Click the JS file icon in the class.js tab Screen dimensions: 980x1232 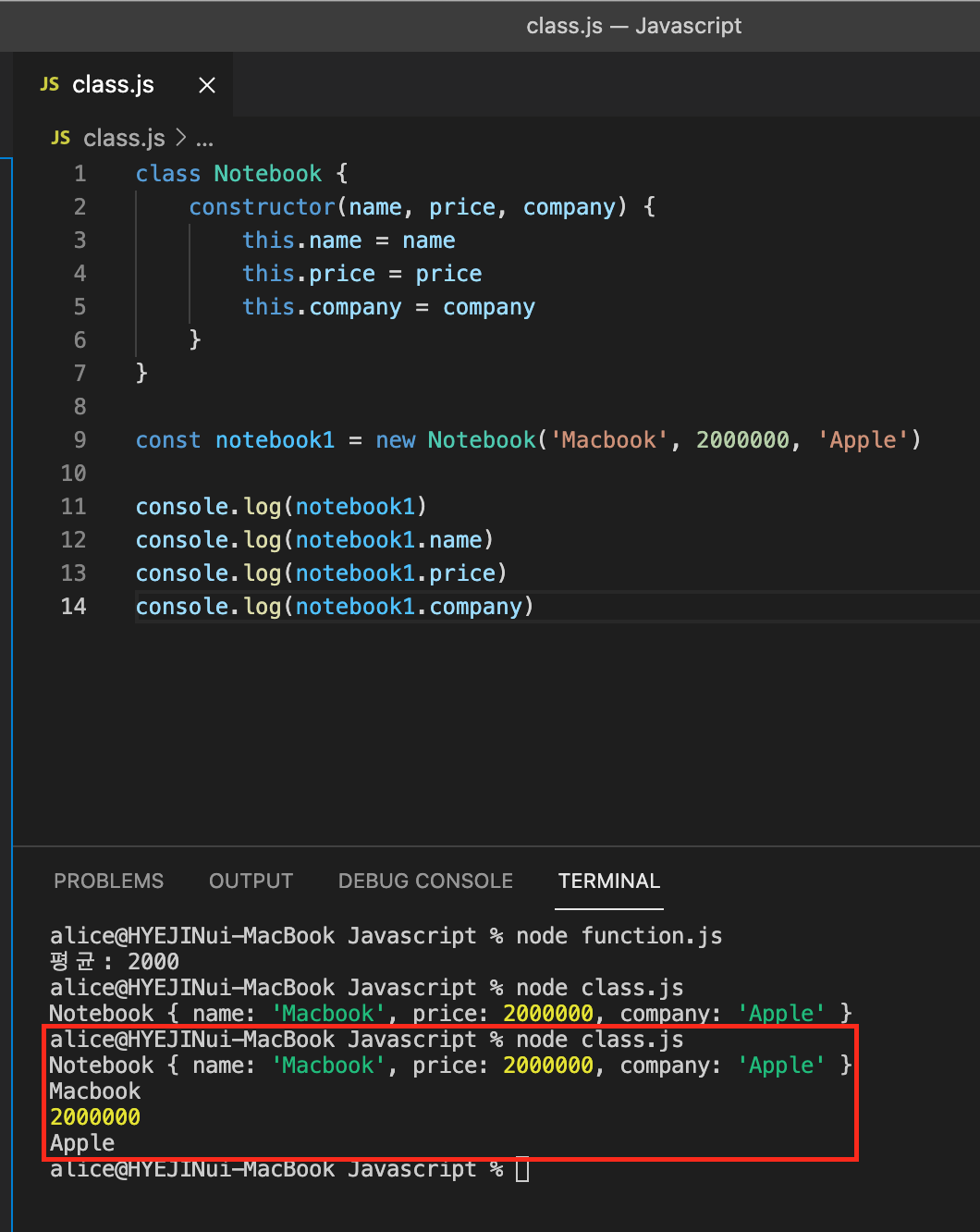[x=50, y=84]
